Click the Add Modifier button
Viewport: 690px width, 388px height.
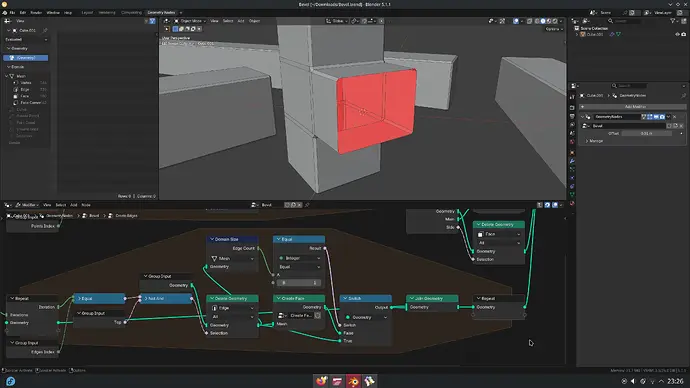[632, 107]
